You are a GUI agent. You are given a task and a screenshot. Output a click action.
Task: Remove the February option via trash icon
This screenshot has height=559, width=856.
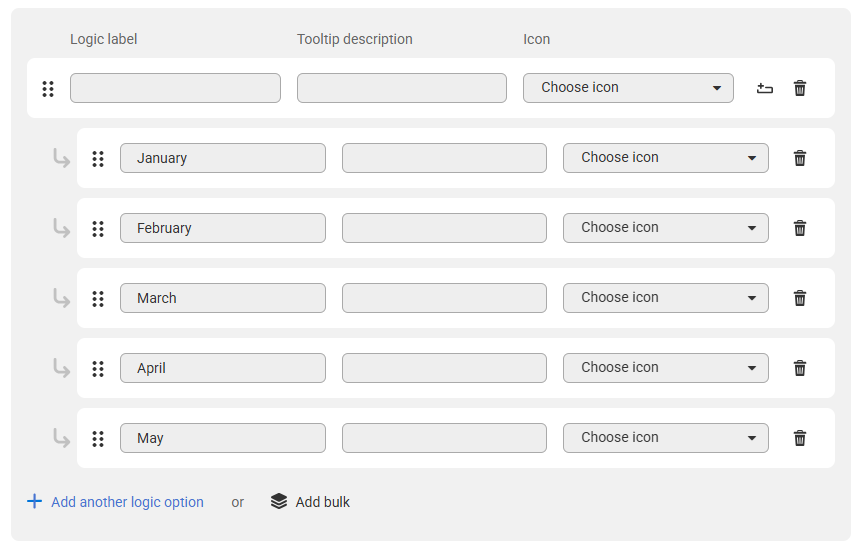click(800, 228)
